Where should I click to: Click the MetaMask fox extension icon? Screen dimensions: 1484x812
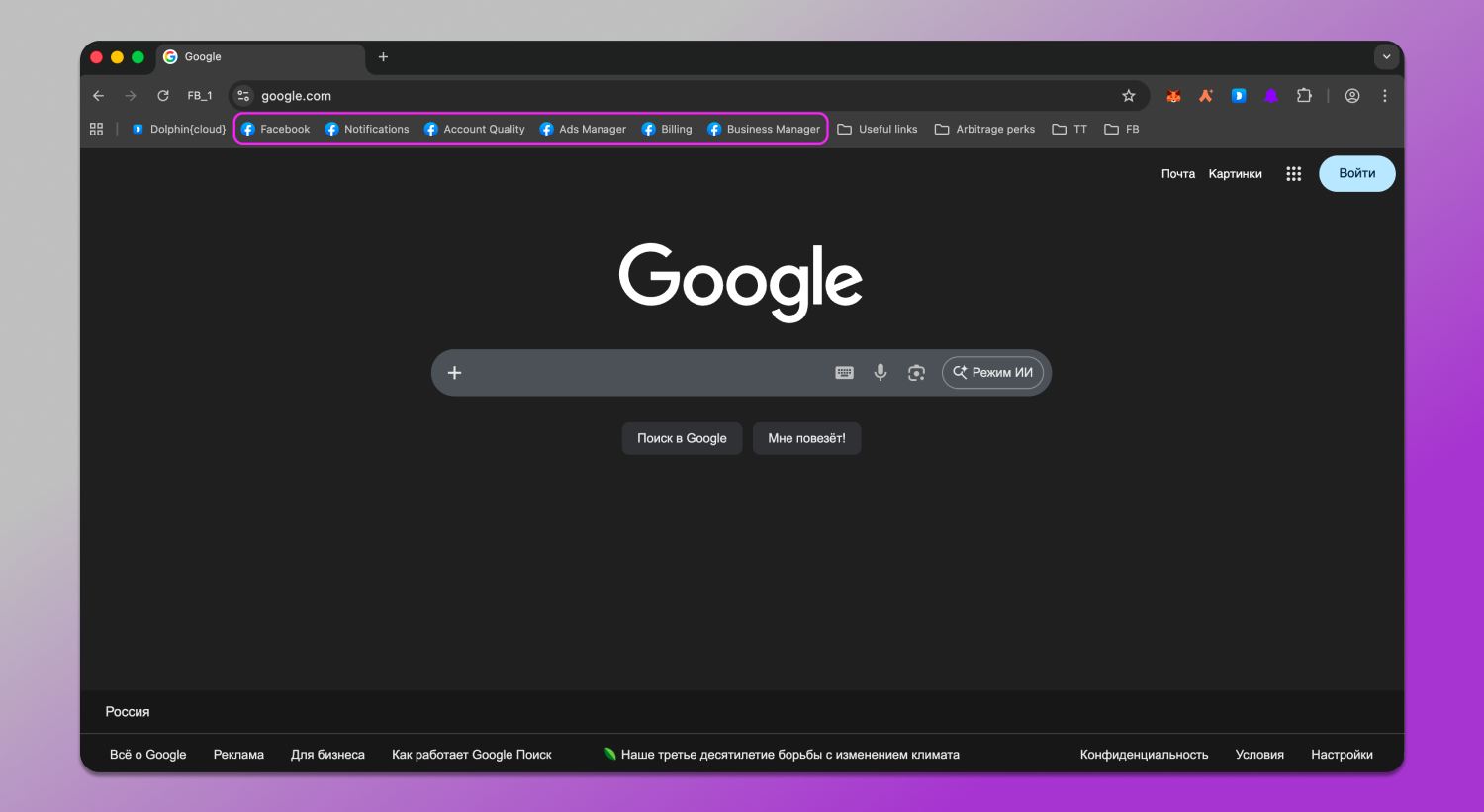click(1173, 96)
